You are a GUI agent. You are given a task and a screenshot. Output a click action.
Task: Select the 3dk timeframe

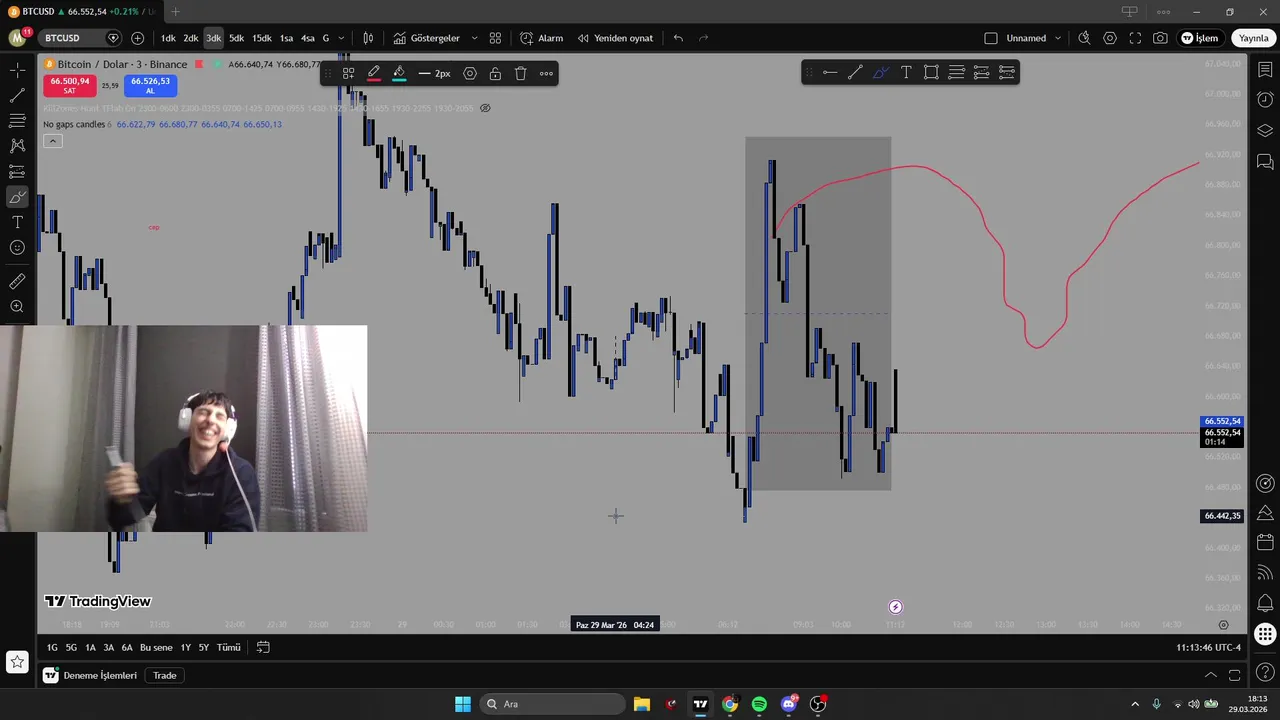pos(213,38)
